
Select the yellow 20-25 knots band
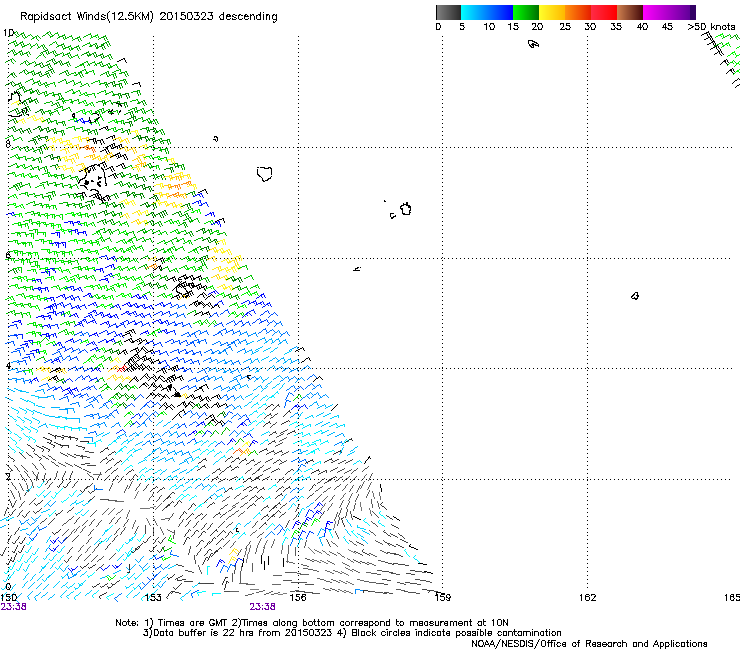point(552,12)
